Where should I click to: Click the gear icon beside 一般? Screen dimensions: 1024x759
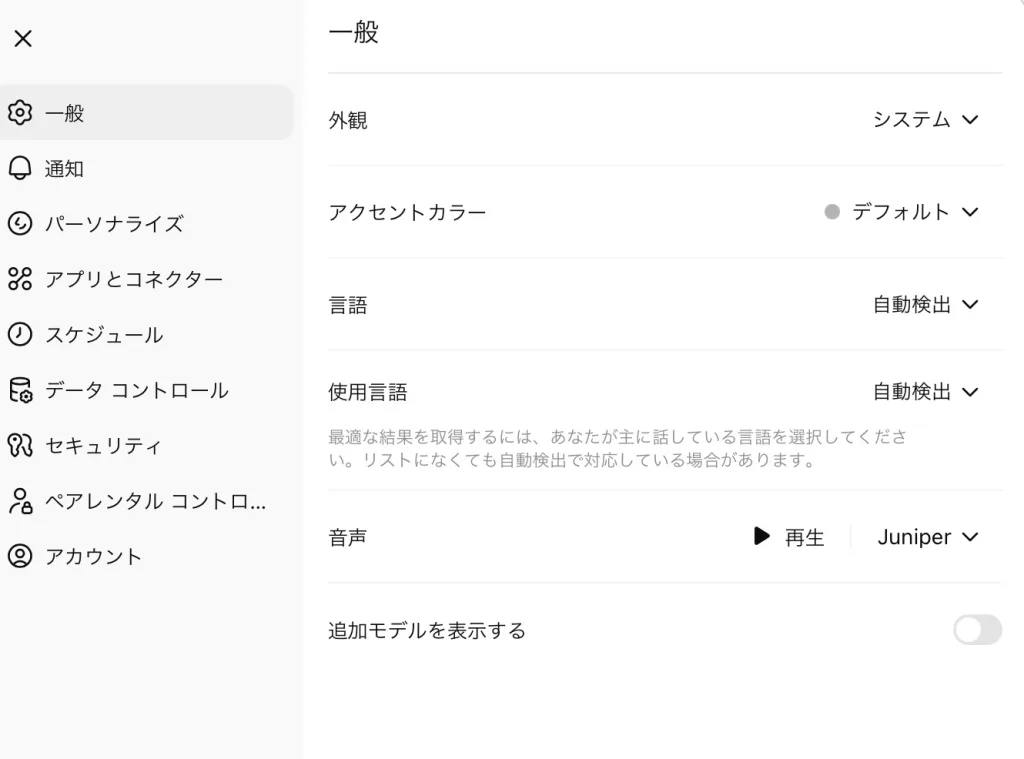tap(20, 113)
